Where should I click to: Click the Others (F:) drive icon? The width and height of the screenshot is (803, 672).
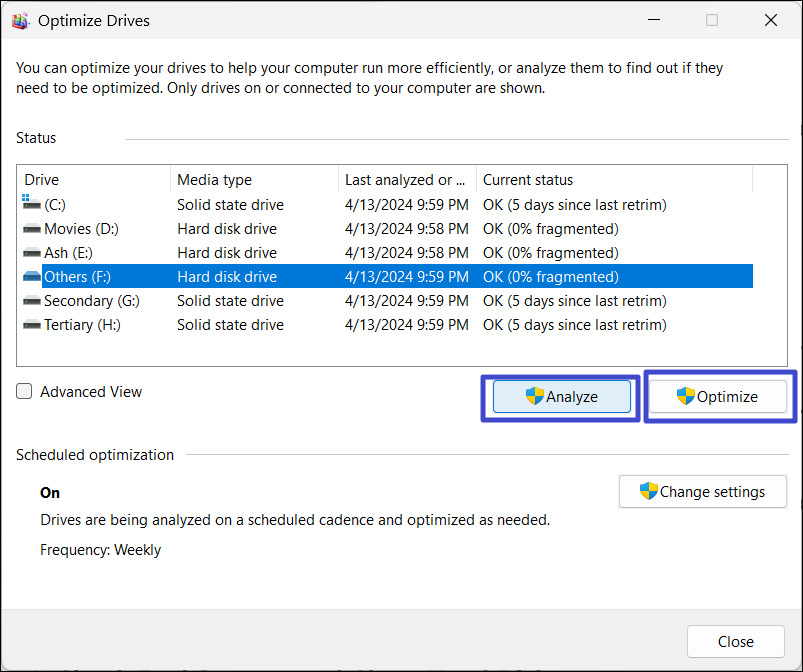(31, 277)
